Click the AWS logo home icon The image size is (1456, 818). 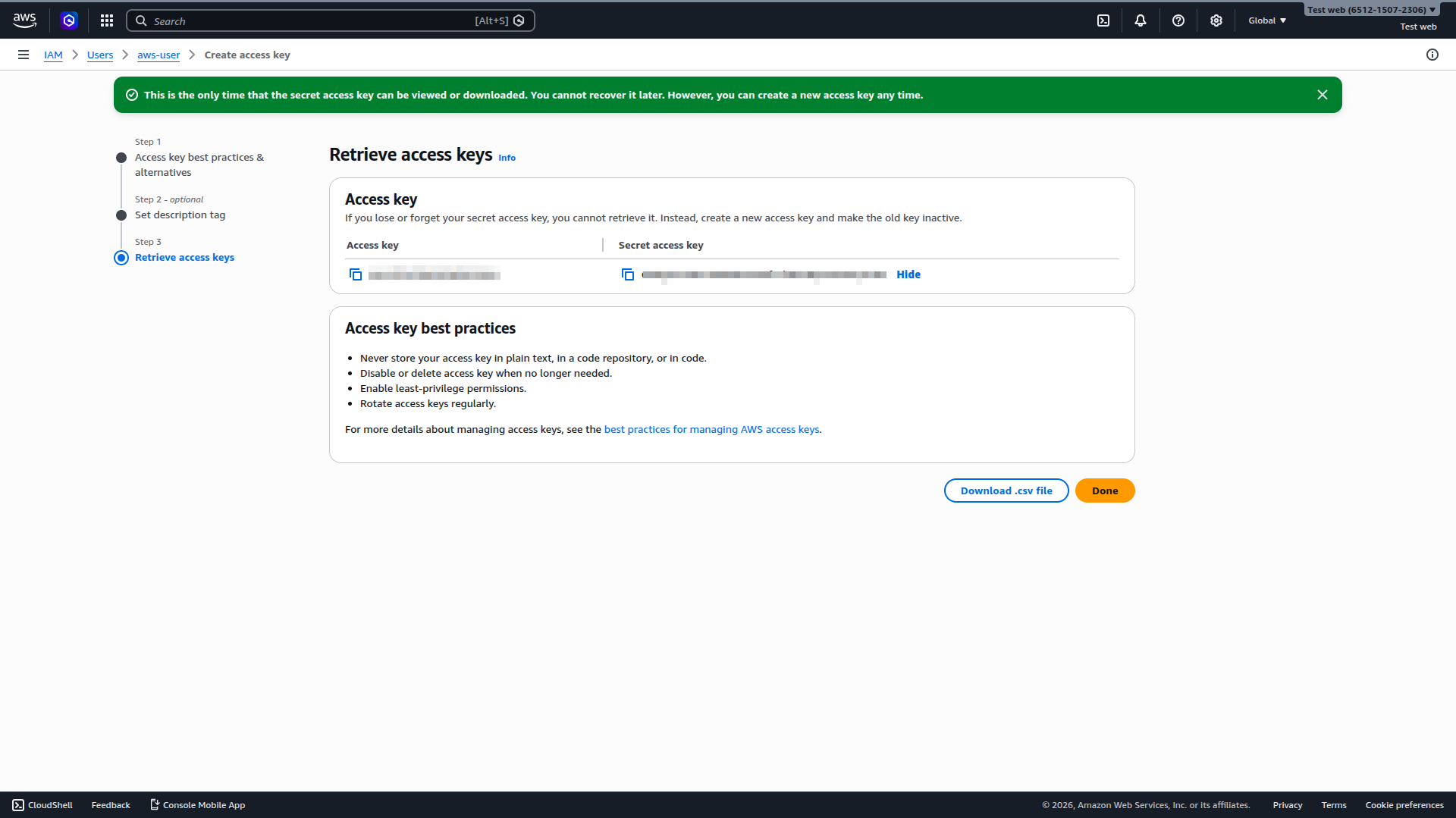[24, 20]
